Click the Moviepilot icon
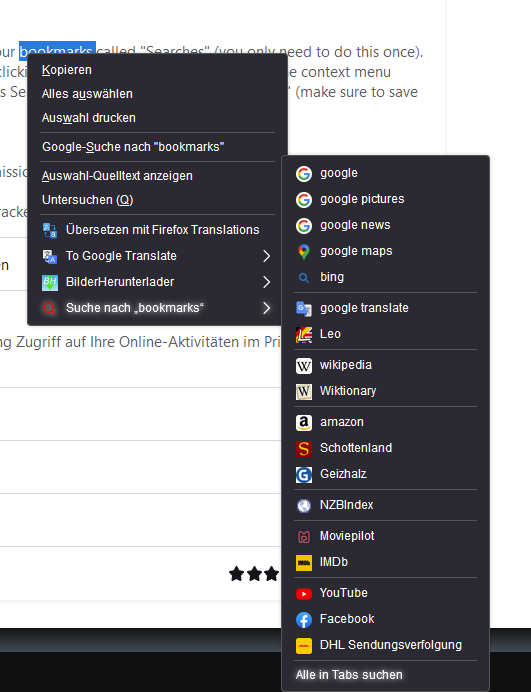Viewport: 531px width, 692px height. pos(304,537)
